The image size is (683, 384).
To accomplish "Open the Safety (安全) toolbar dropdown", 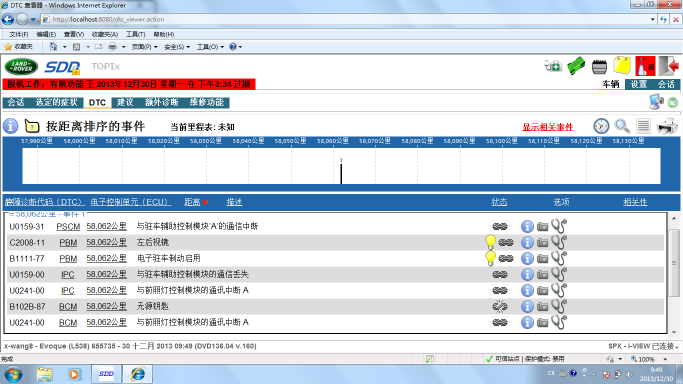I will [x=177, y=47].
